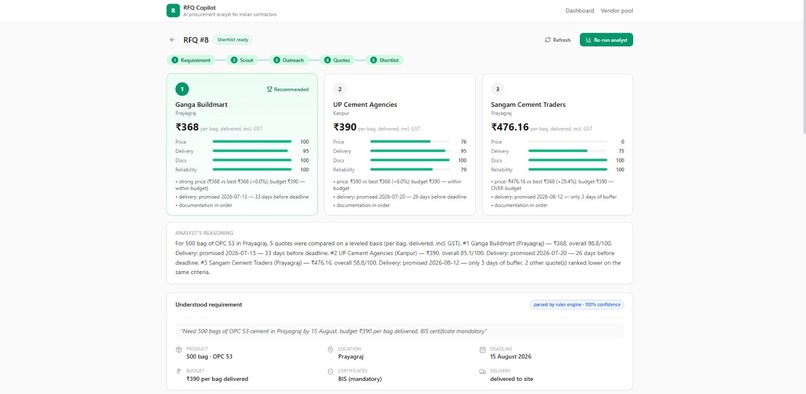
Task: Click the budget rupee icon
Action: (179, 371)
